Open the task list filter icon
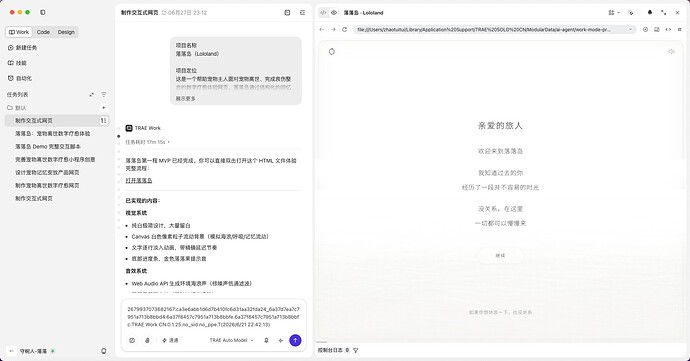The image size is (690, 361). (x=104, y=95)
